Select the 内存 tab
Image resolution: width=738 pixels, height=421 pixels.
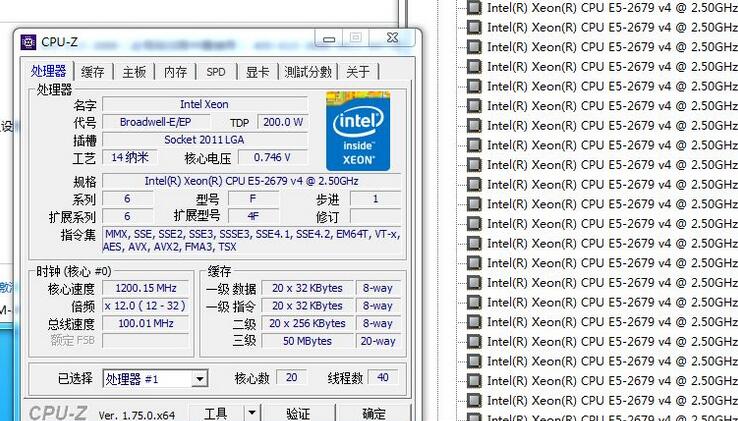[175, 72]
